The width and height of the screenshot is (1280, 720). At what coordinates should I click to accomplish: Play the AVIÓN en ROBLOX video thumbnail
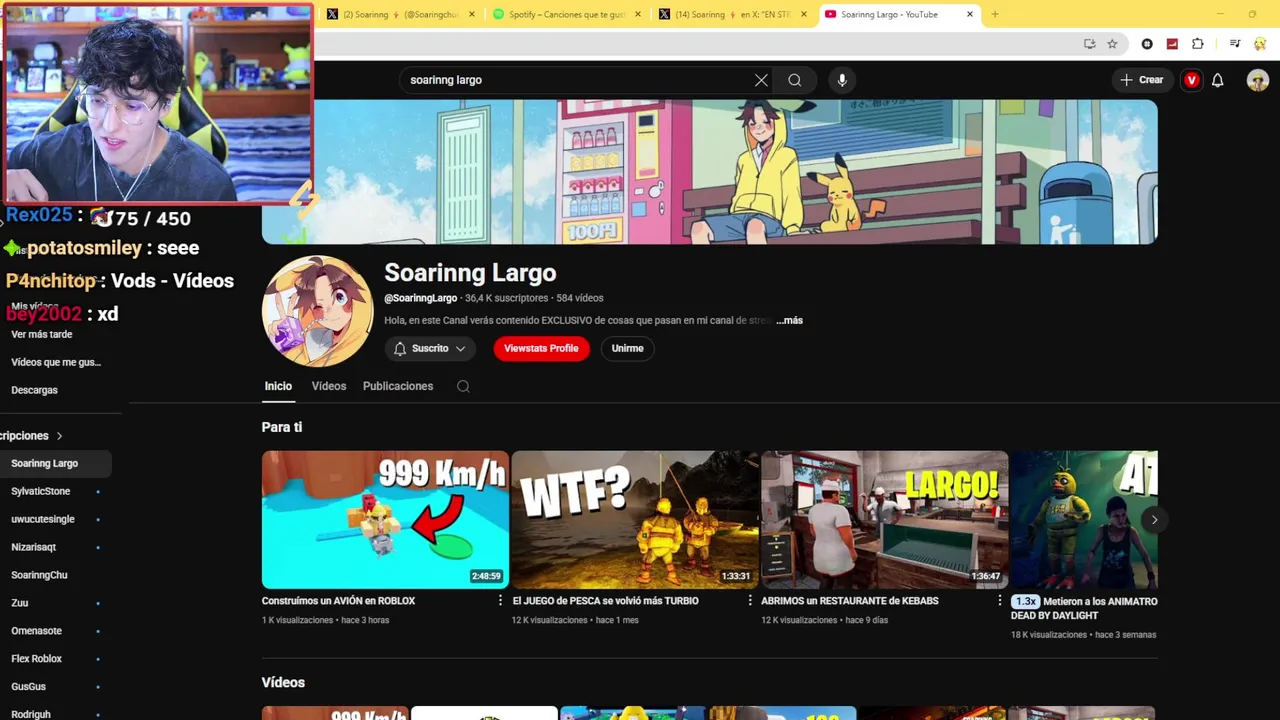(385, 519)
